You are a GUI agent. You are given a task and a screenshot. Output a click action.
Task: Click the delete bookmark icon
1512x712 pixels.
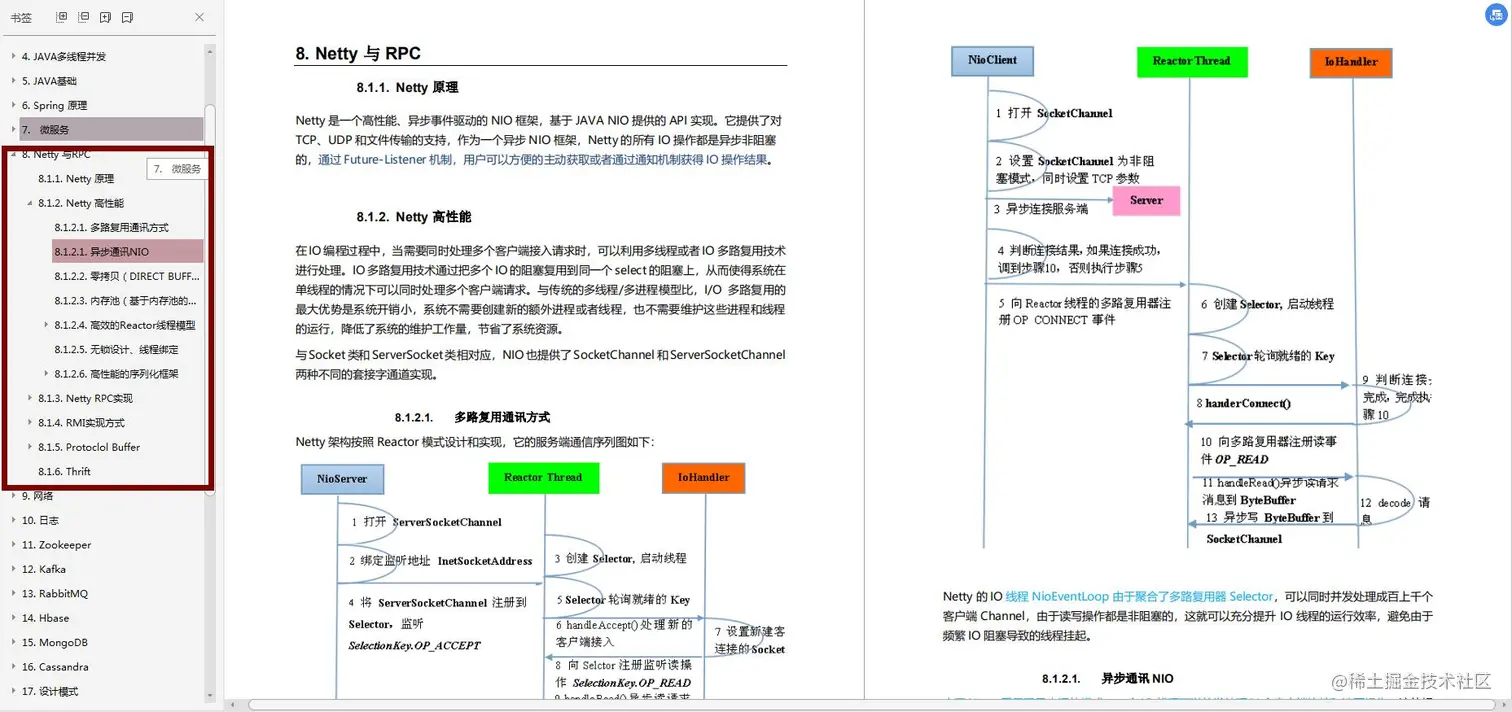tap(127, 17)
